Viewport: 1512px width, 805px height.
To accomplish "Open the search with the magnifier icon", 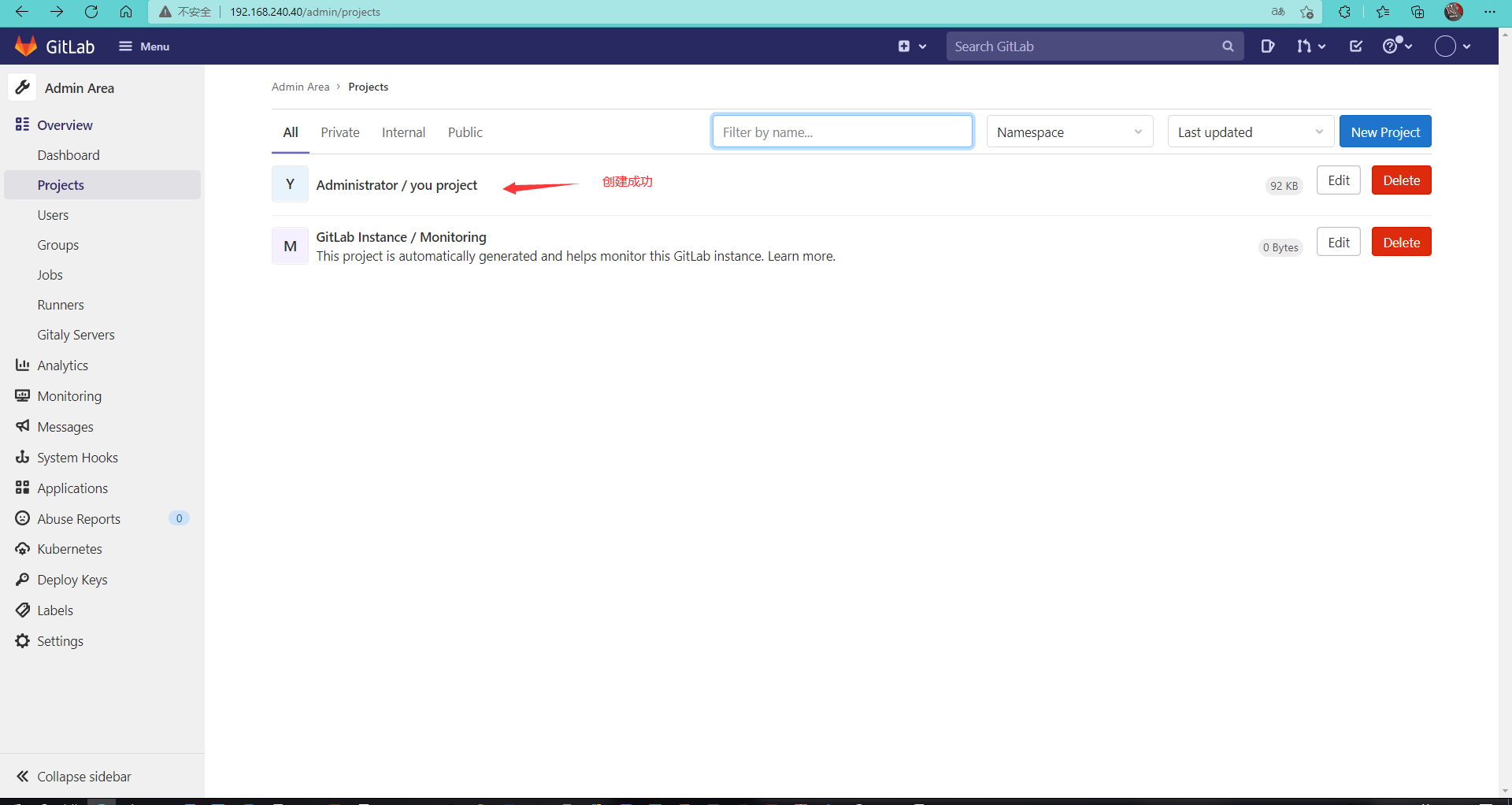I will (1228, 46).
